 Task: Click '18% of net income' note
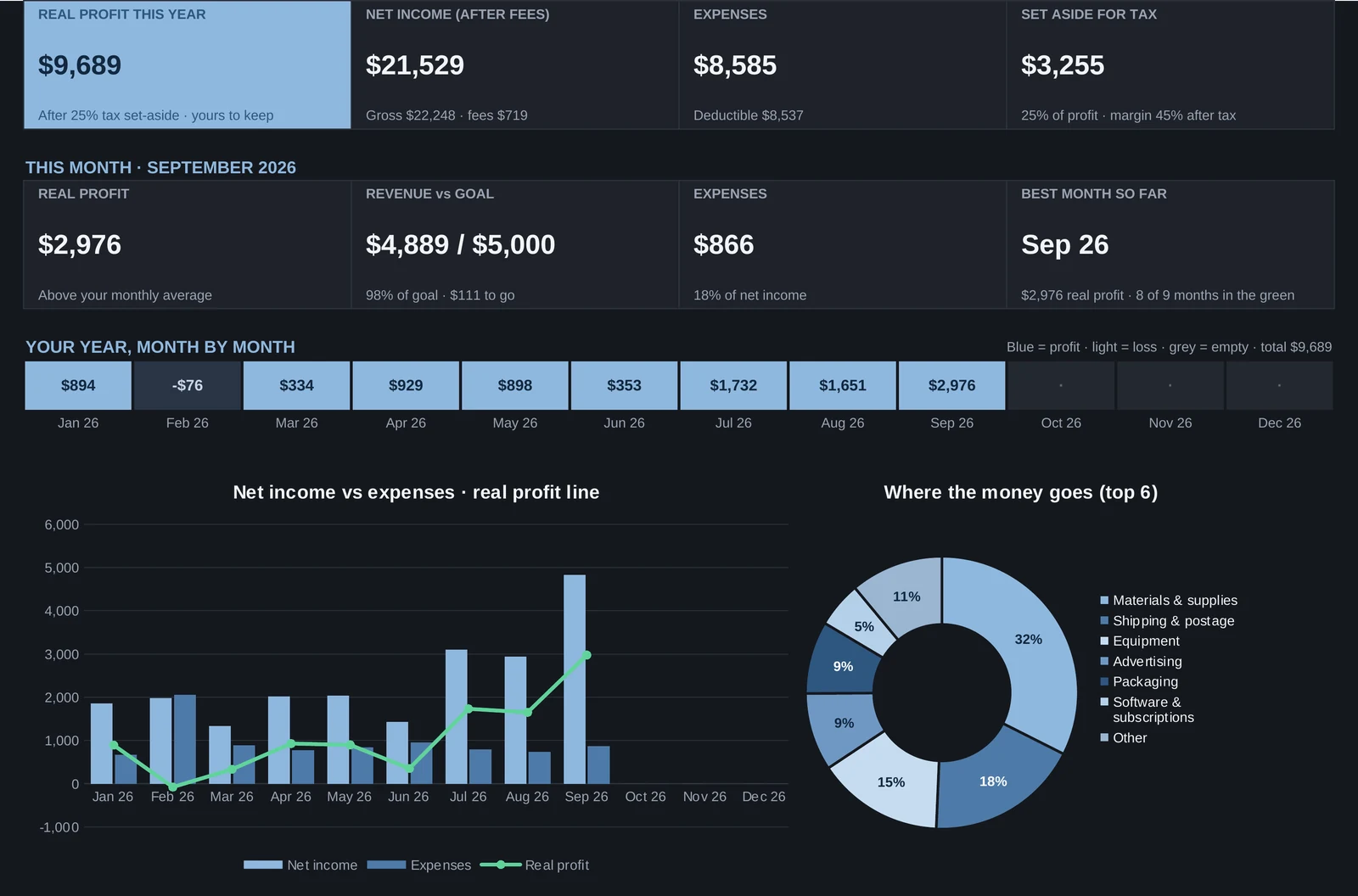pos(750,295)
